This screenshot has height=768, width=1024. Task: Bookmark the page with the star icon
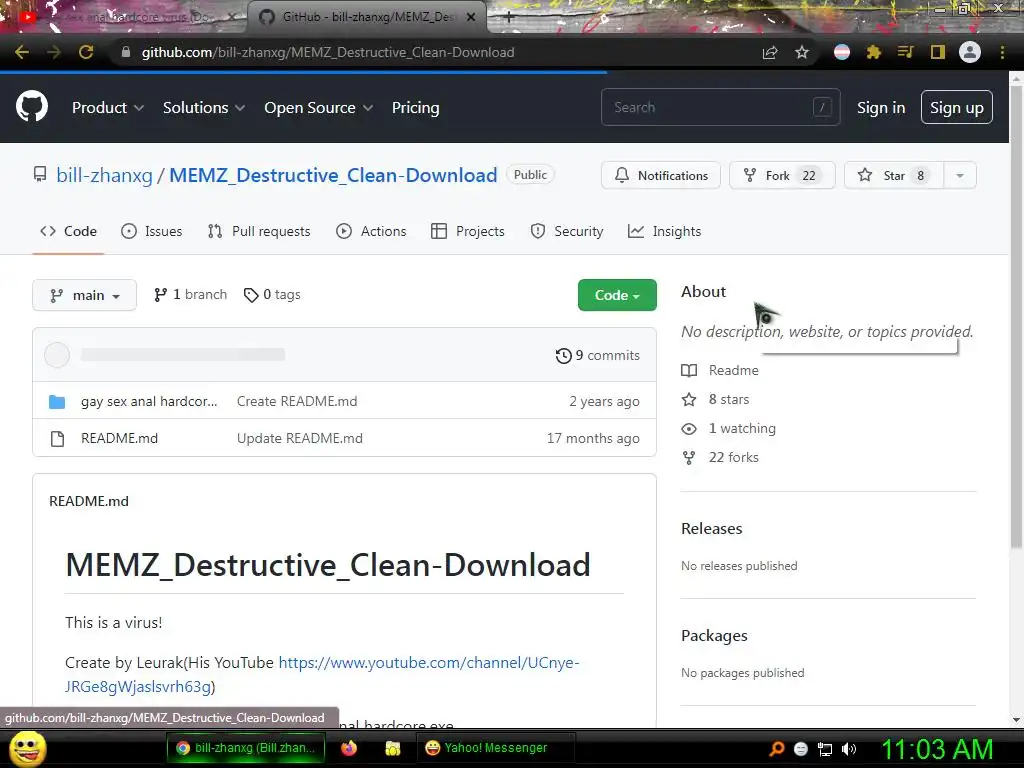(x=802, y=52)
